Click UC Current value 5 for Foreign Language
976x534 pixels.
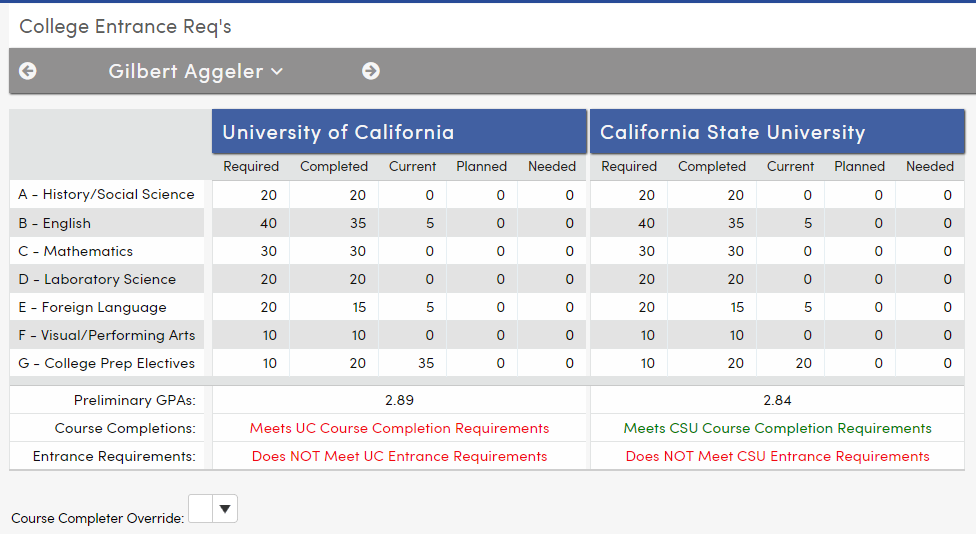tap(429, 307)
